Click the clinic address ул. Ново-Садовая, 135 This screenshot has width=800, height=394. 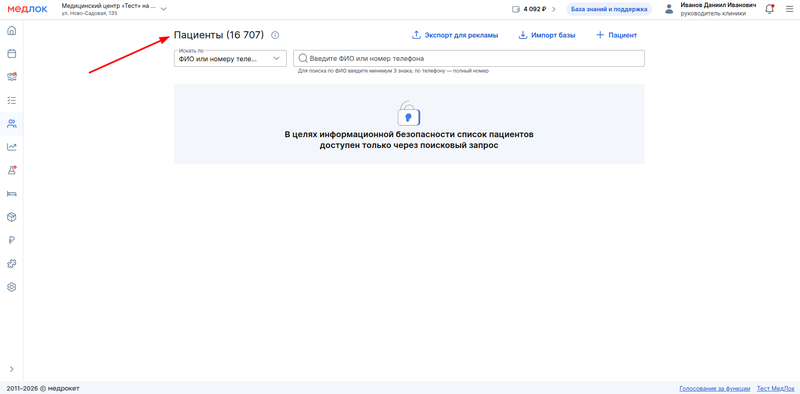click(89, 13)
